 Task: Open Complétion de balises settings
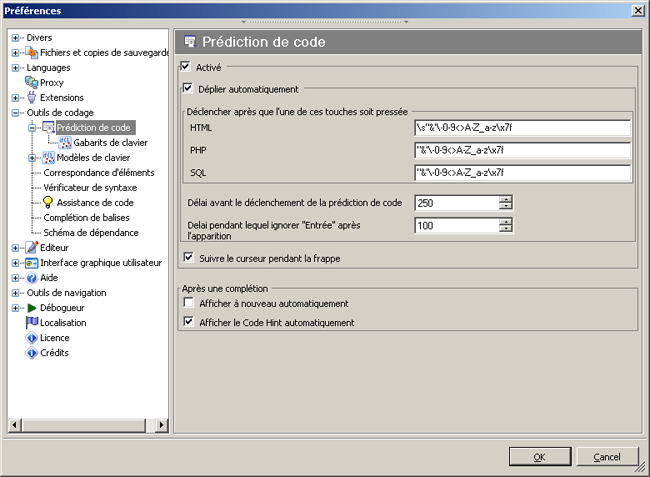[x=88, y=217]
